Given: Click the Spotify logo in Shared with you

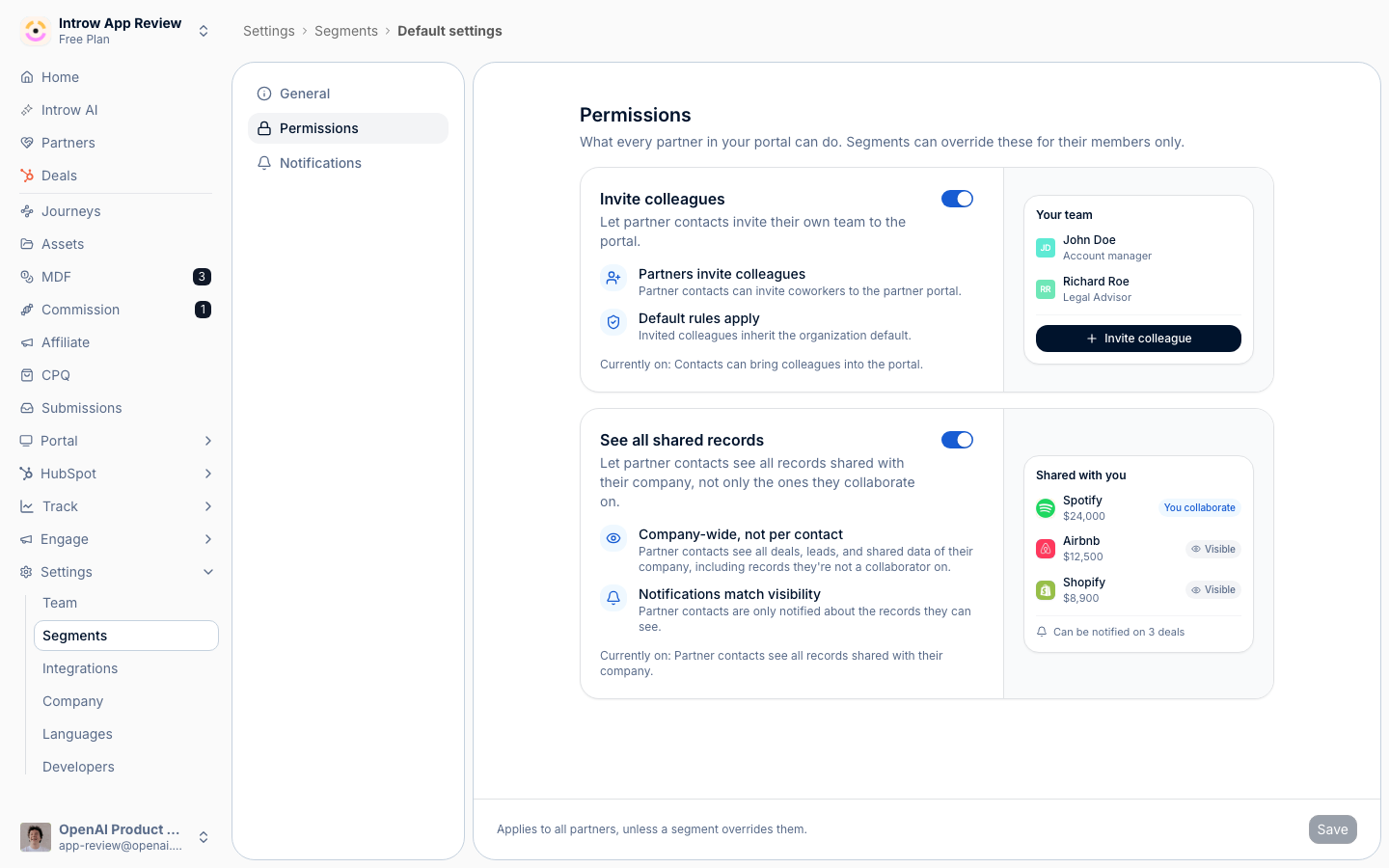Looking at the screenshot, I should (1046, 508).
